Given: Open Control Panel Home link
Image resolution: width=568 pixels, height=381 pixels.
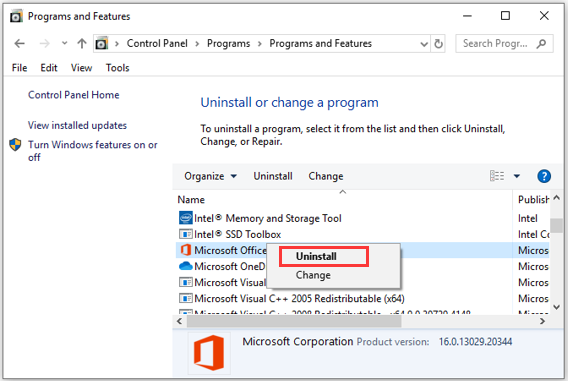Looking at the screenshot, I should tap(74, 95).
